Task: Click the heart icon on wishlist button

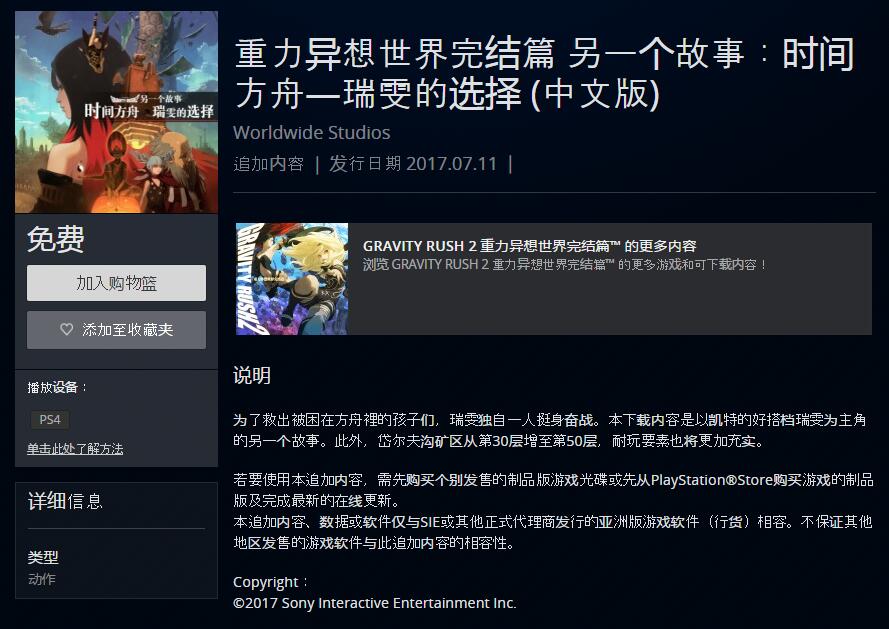Action: (66, 329)
